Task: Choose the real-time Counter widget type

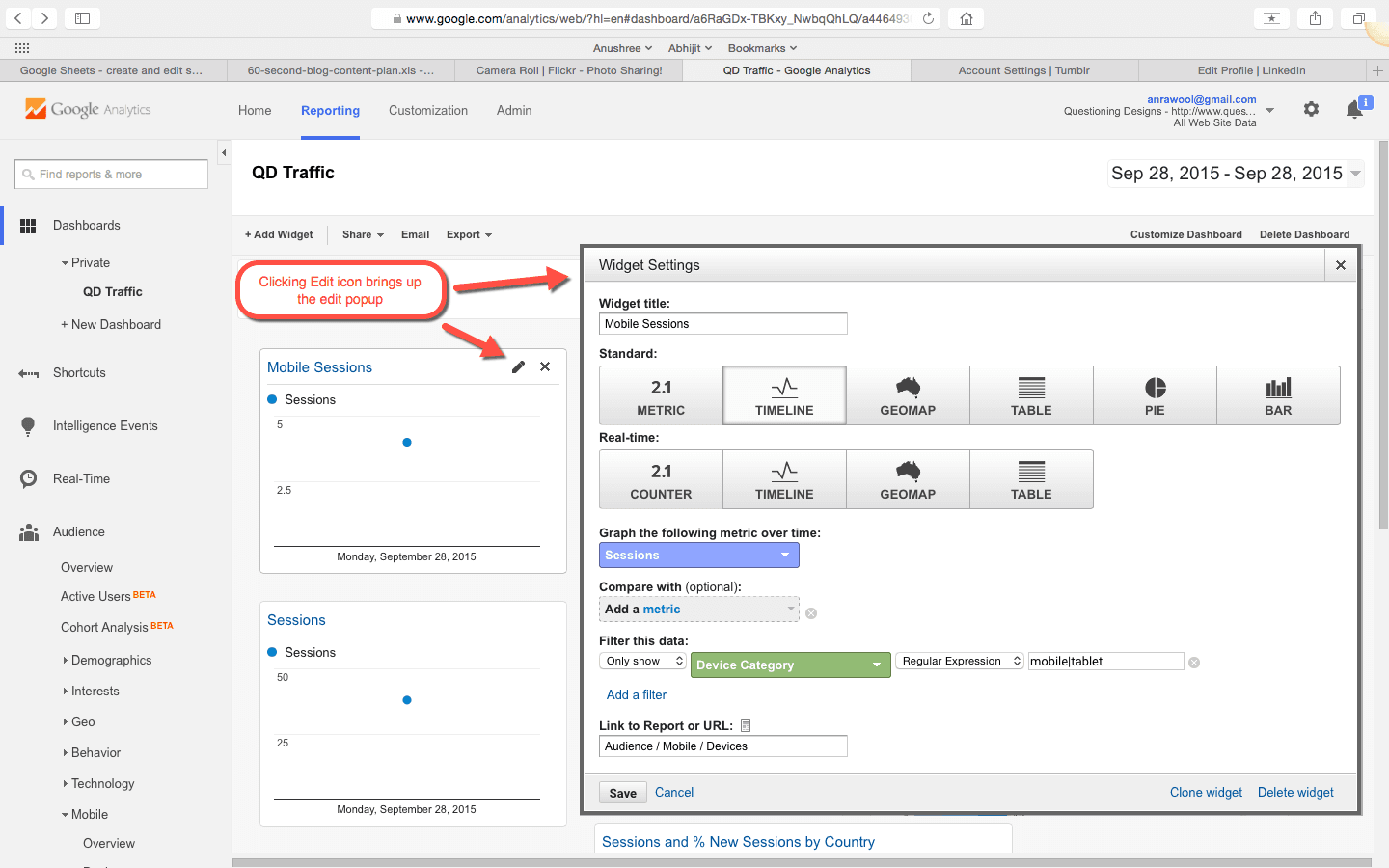Action: coord(661,479)
